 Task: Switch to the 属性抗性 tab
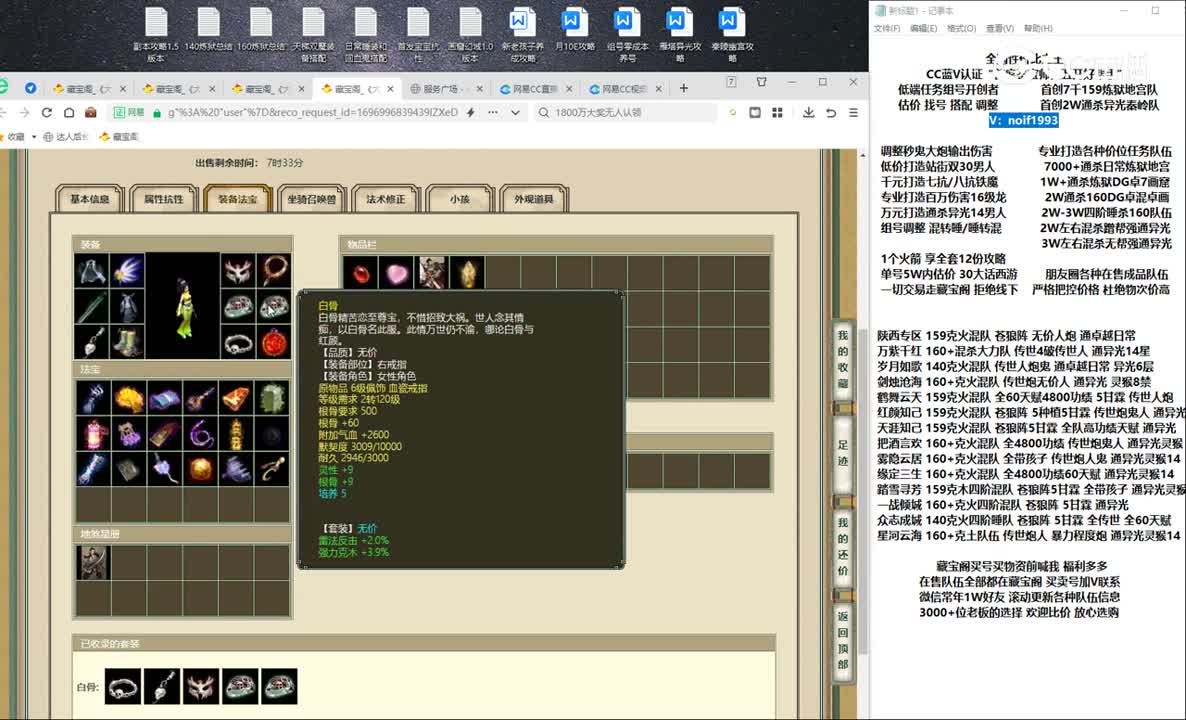163,199
